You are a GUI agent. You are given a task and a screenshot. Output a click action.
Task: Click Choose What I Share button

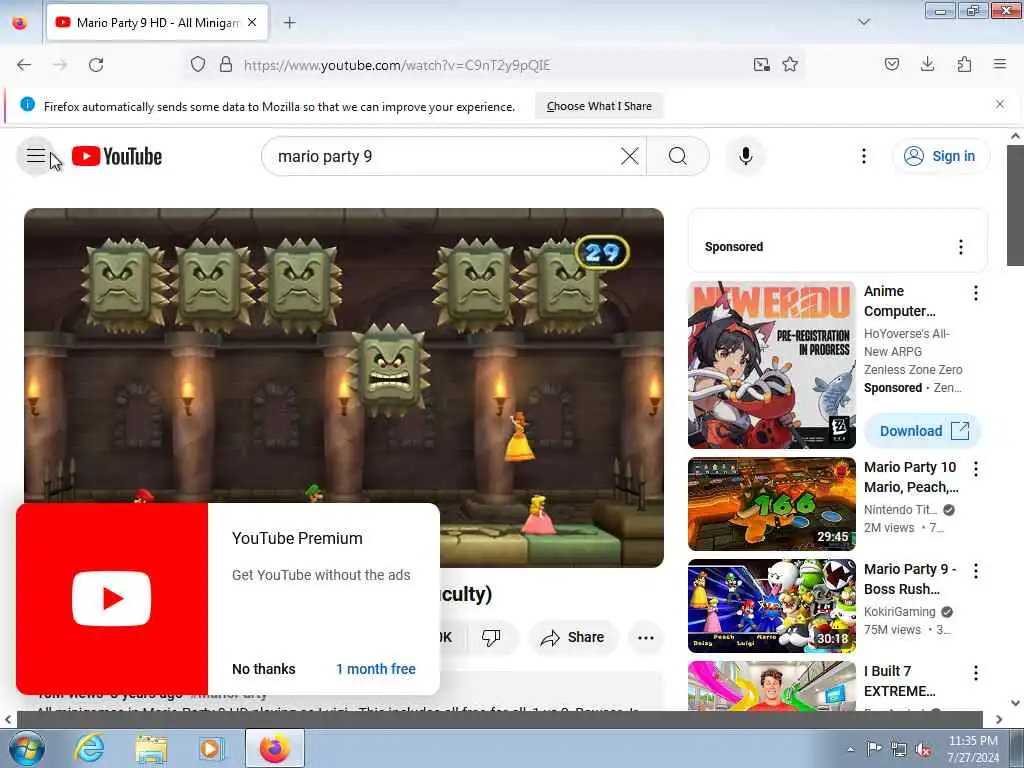point(599,106)
